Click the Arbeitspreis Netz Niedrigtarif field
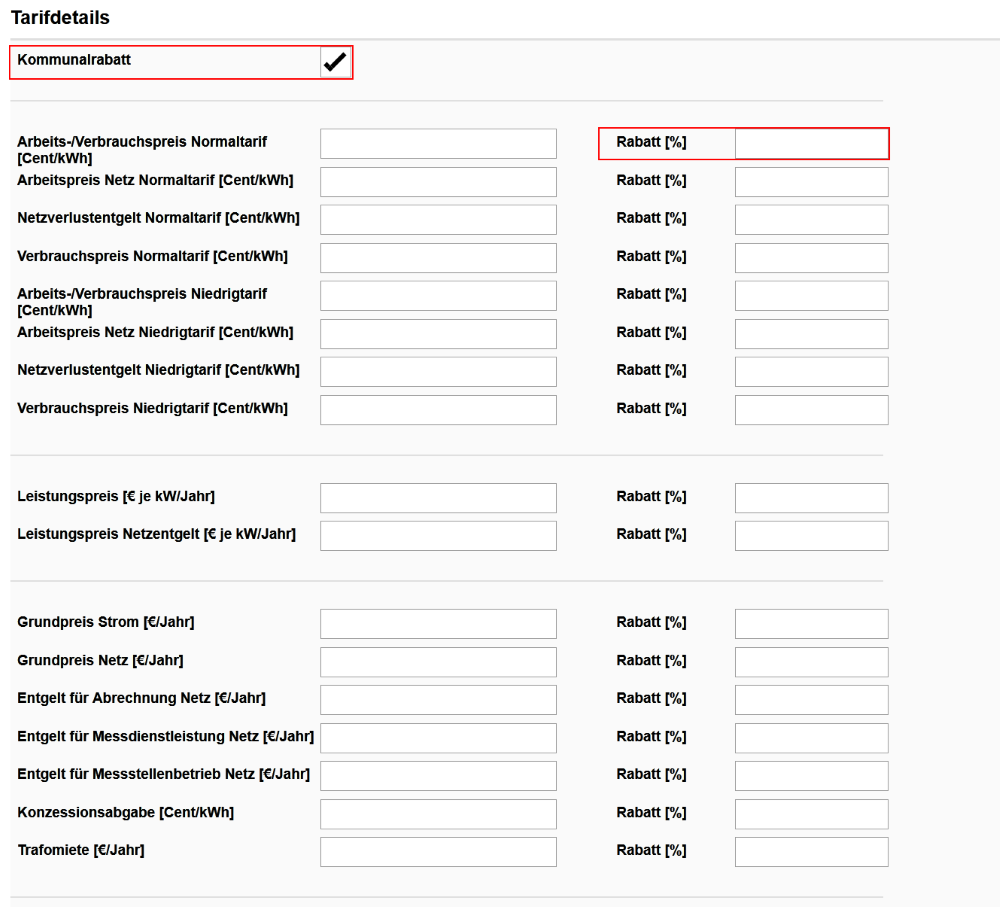Screen dimensions: 1000x907 click(x=438, y=334)
